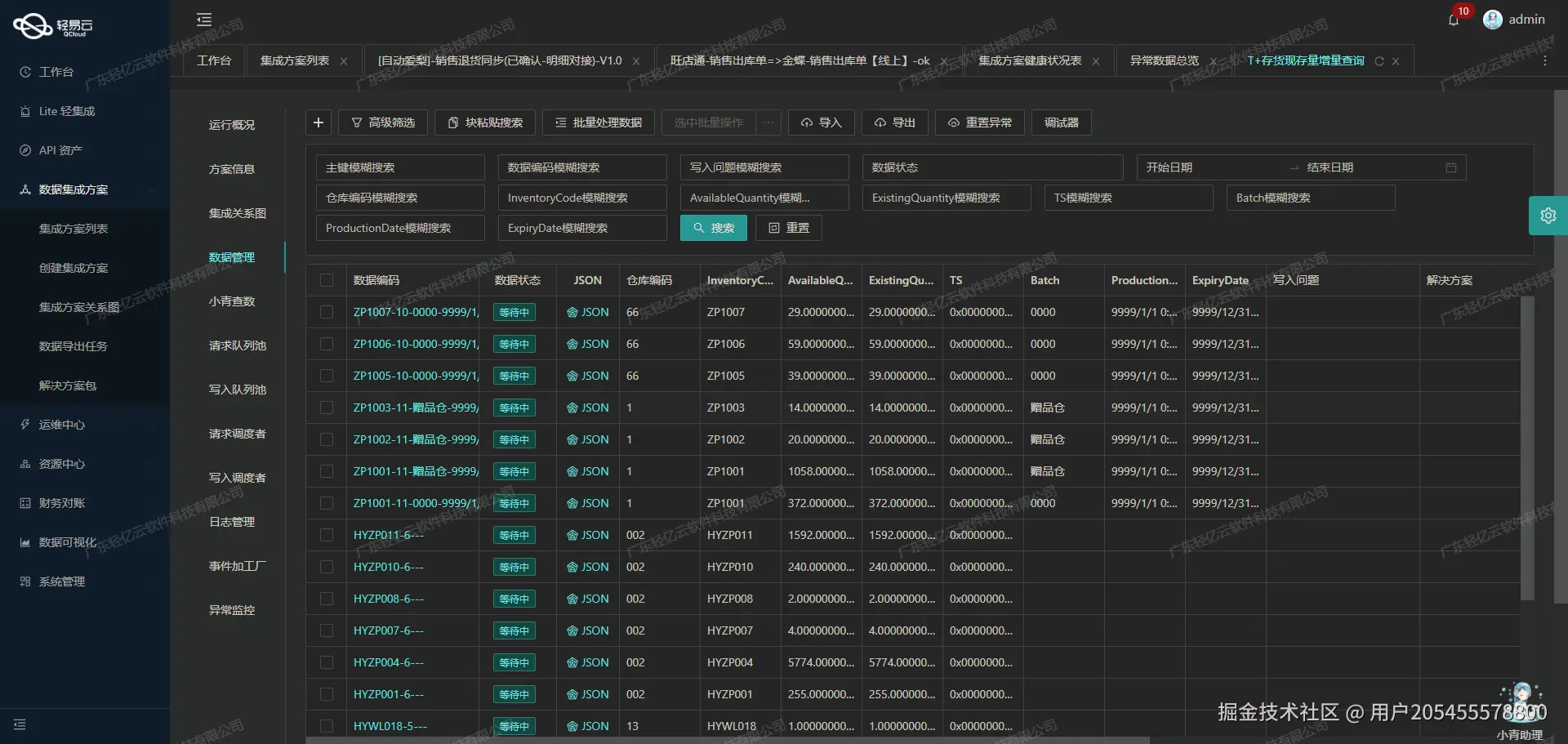Open the 小青助理 assistant
Screen dimensions: 1568x744
tap(1521, 711)
